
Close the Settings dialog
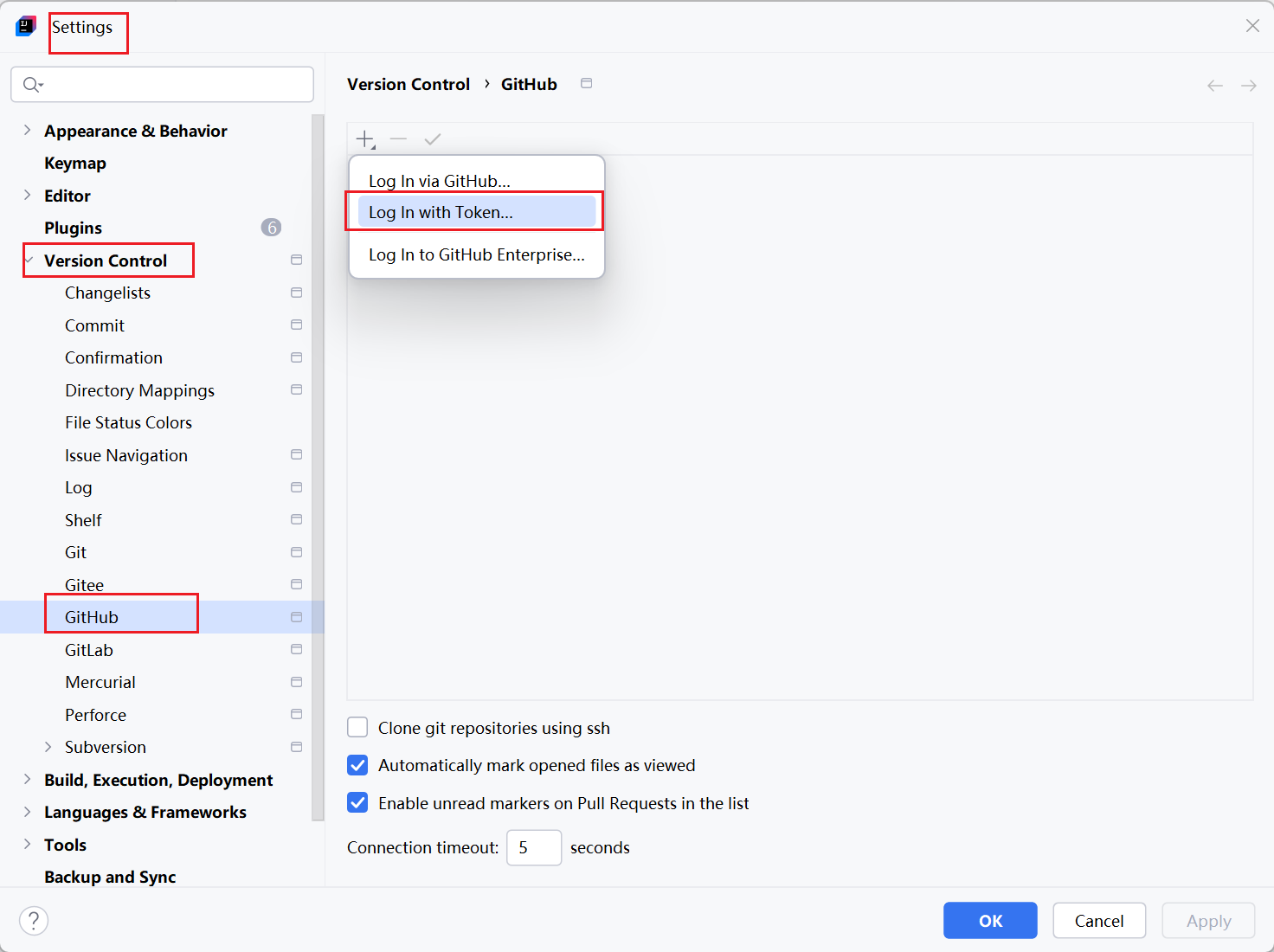click(1252, 26)
